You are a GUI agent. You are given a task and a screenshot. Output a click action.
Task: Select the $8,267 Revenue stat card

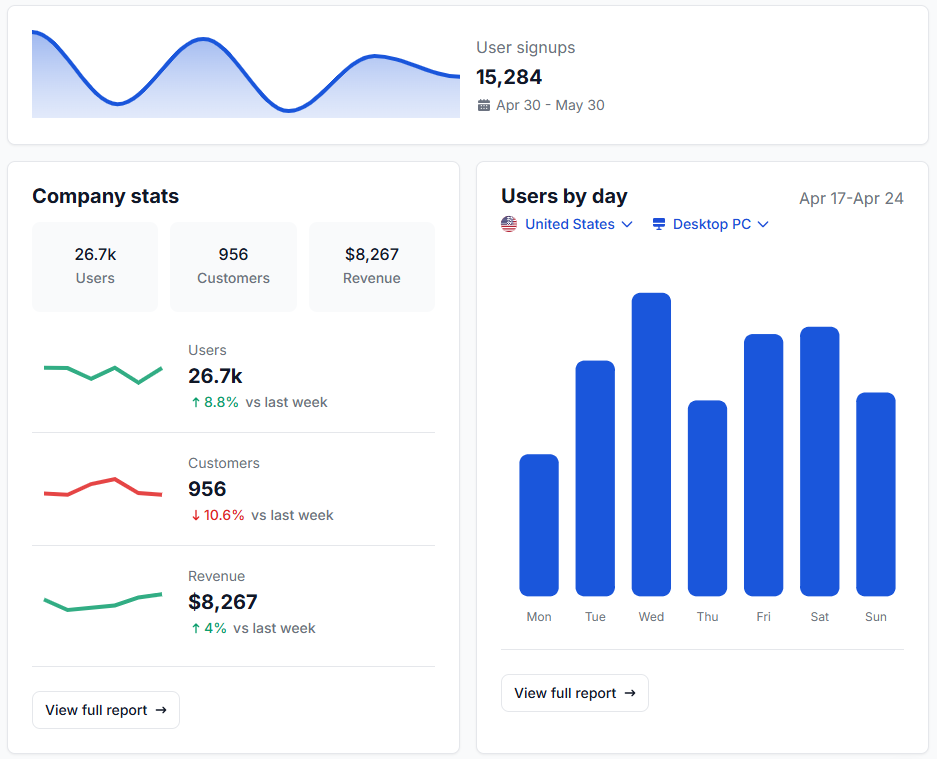point(371,266)
